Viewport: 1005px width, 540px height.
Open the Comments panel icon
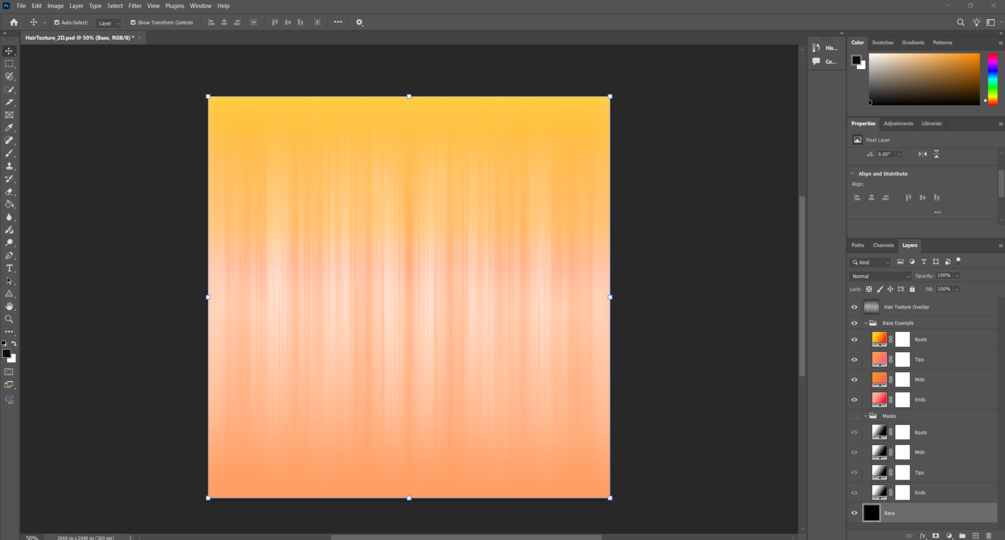816,61
